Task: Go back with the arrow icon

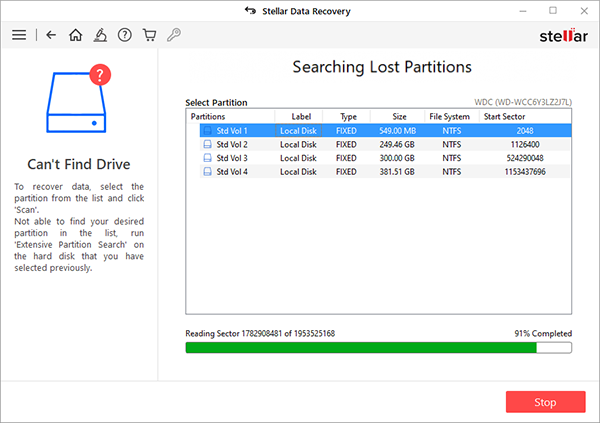Action: click(x=52, y=35)
